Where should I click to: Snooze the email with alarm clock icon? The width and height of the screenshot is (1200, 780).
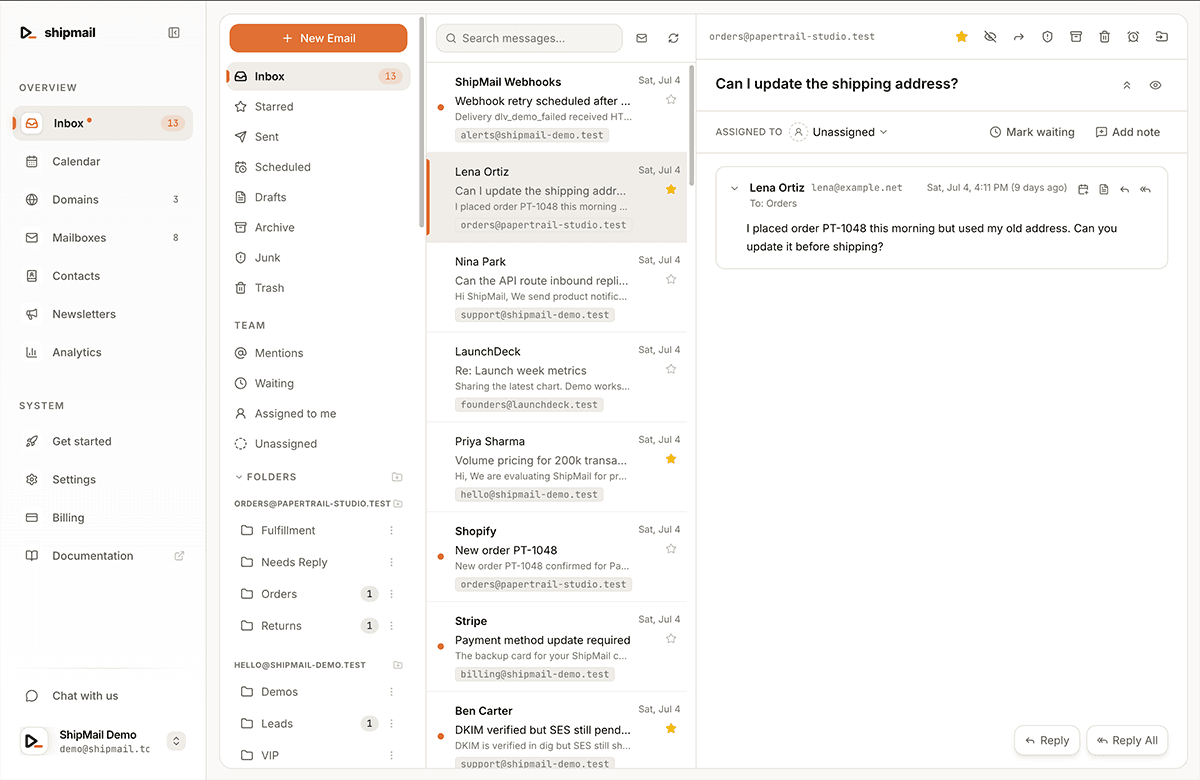(1133, 36)
